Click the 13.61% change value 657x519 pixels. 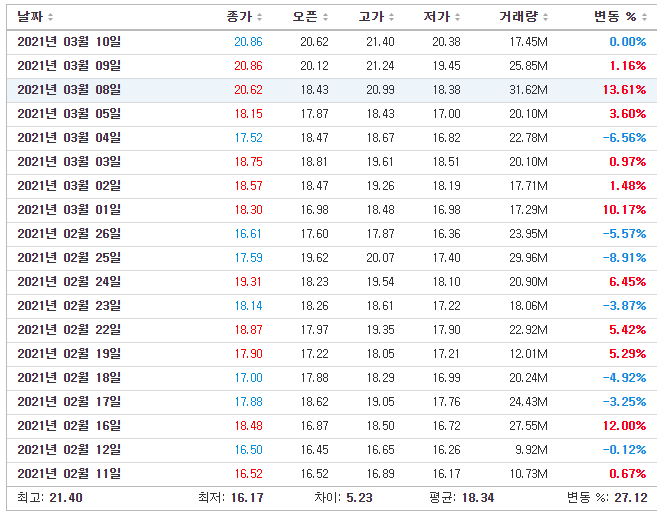(x=624, y=90)
